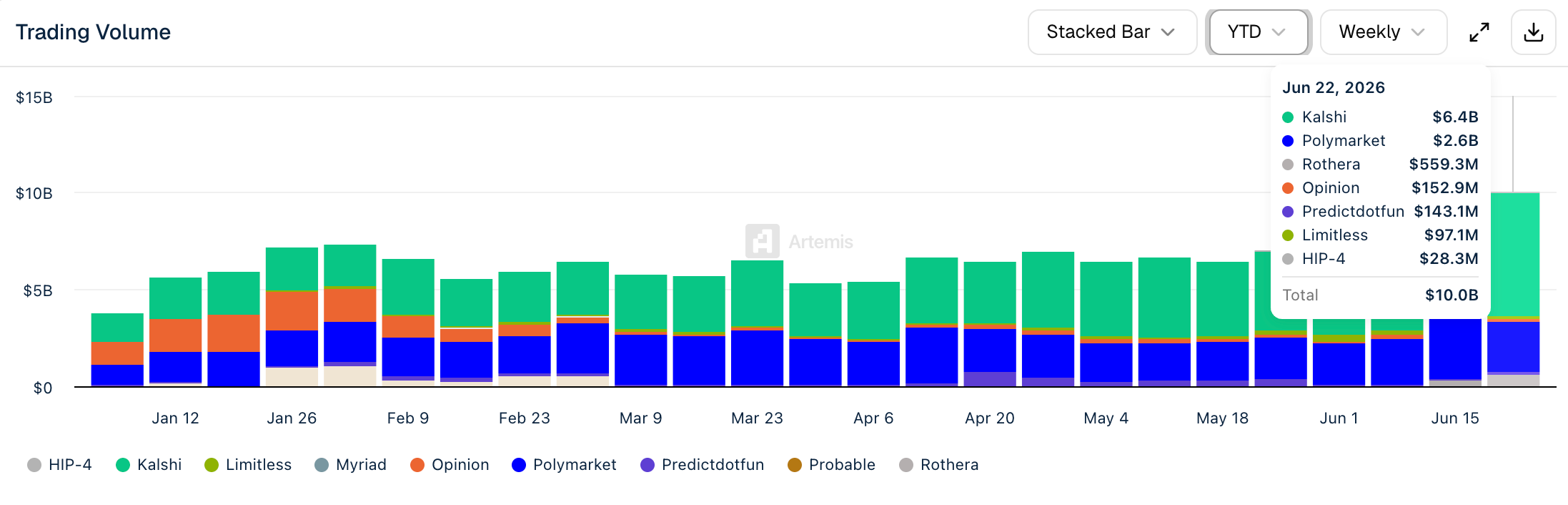Click the HIP-4 $28.3M tooltip value

[1449, 259]
